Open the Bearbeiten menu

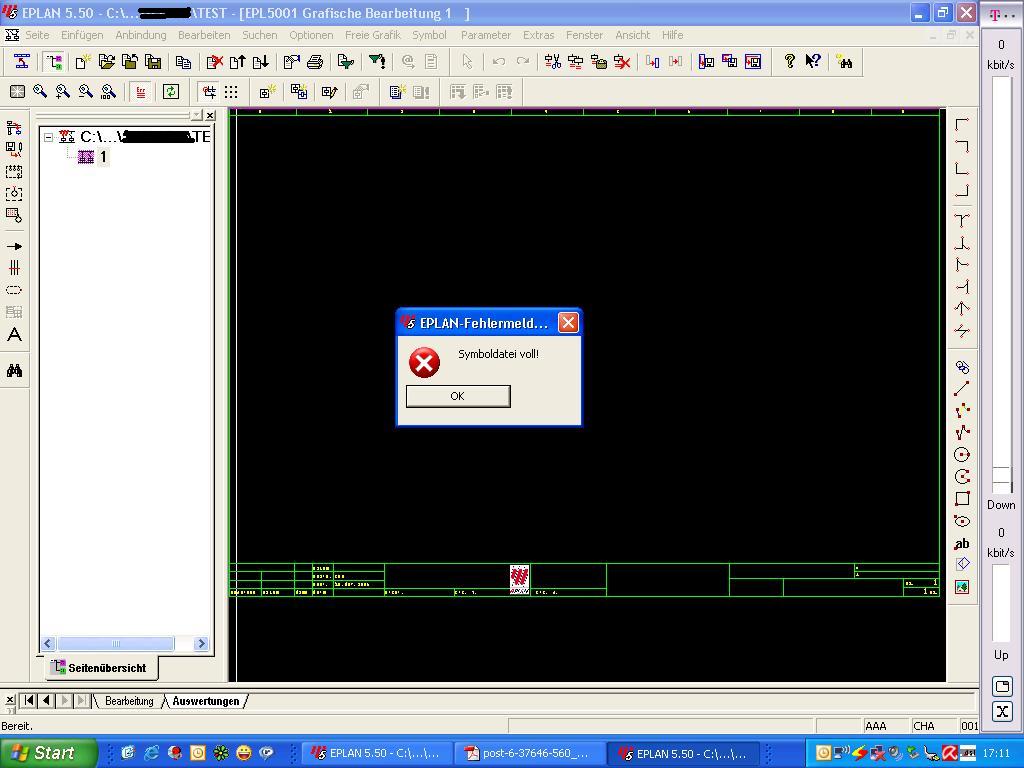click(x=204, y=35)
